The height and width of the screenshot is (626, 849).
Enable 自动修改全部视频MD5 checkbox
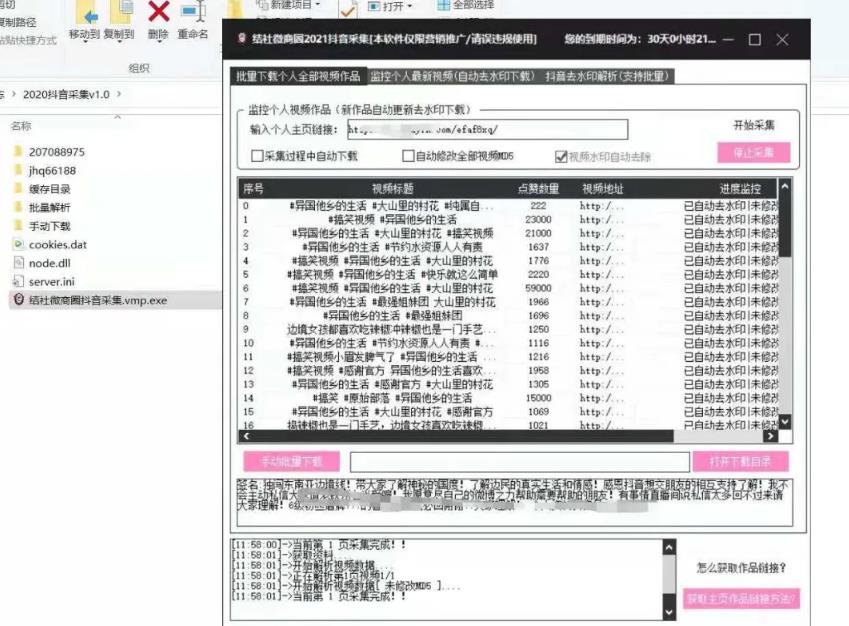tap(408, 156)
